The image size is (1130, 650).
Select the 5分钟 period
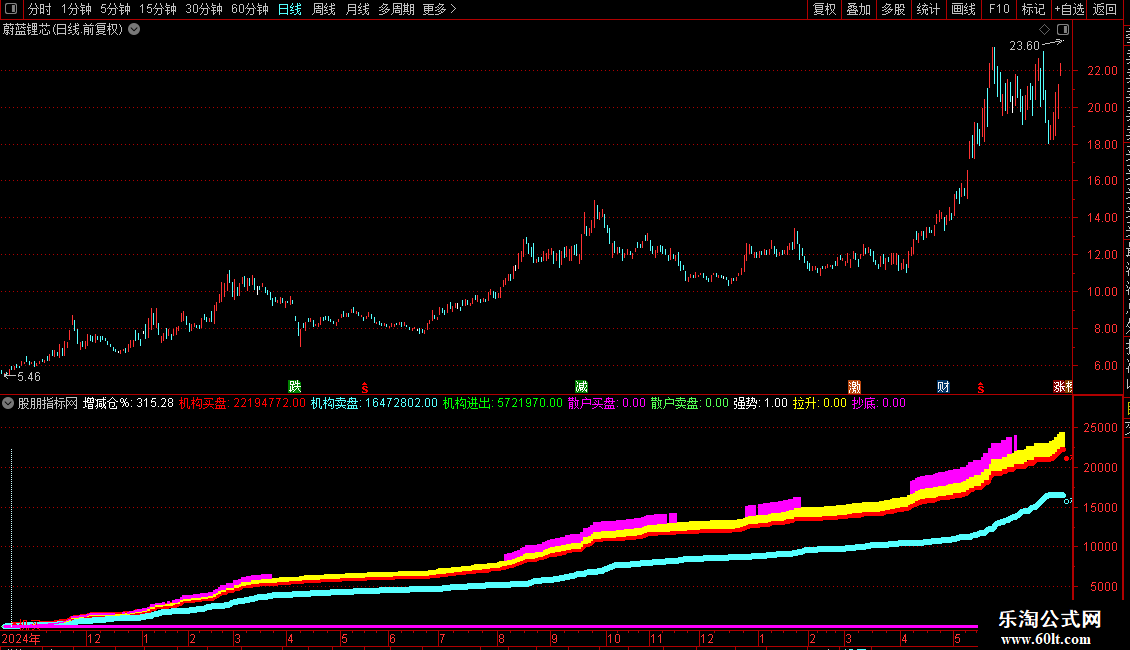[115, 9]
